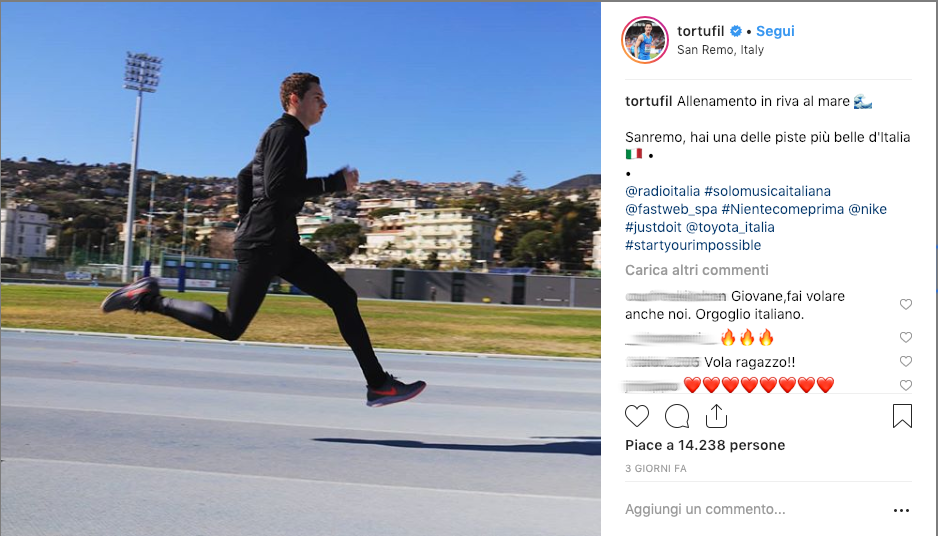Screen dimensions: 938x536
Task: View the 'Piace a 14.238 persone' likes list
Action: click(705, 445)
